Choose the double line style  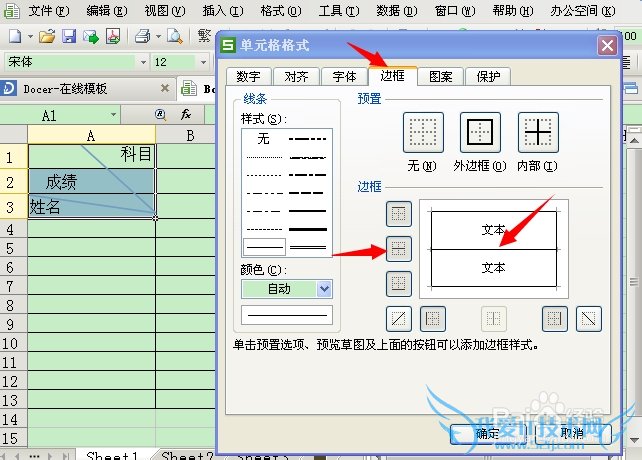(x=308, y=247)
